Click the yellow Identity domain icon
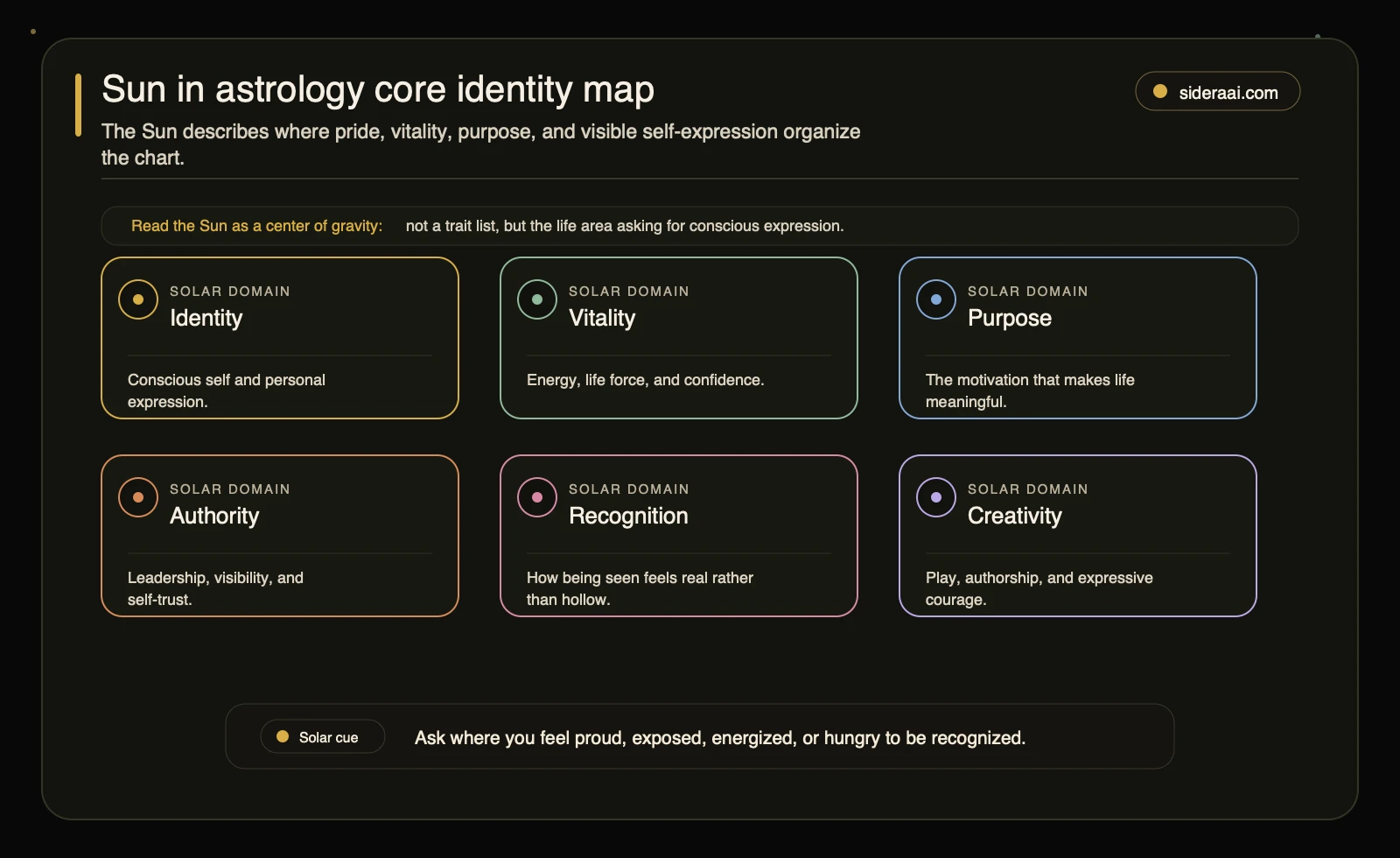The image size is (1400, 858). [x=138, y=299]
